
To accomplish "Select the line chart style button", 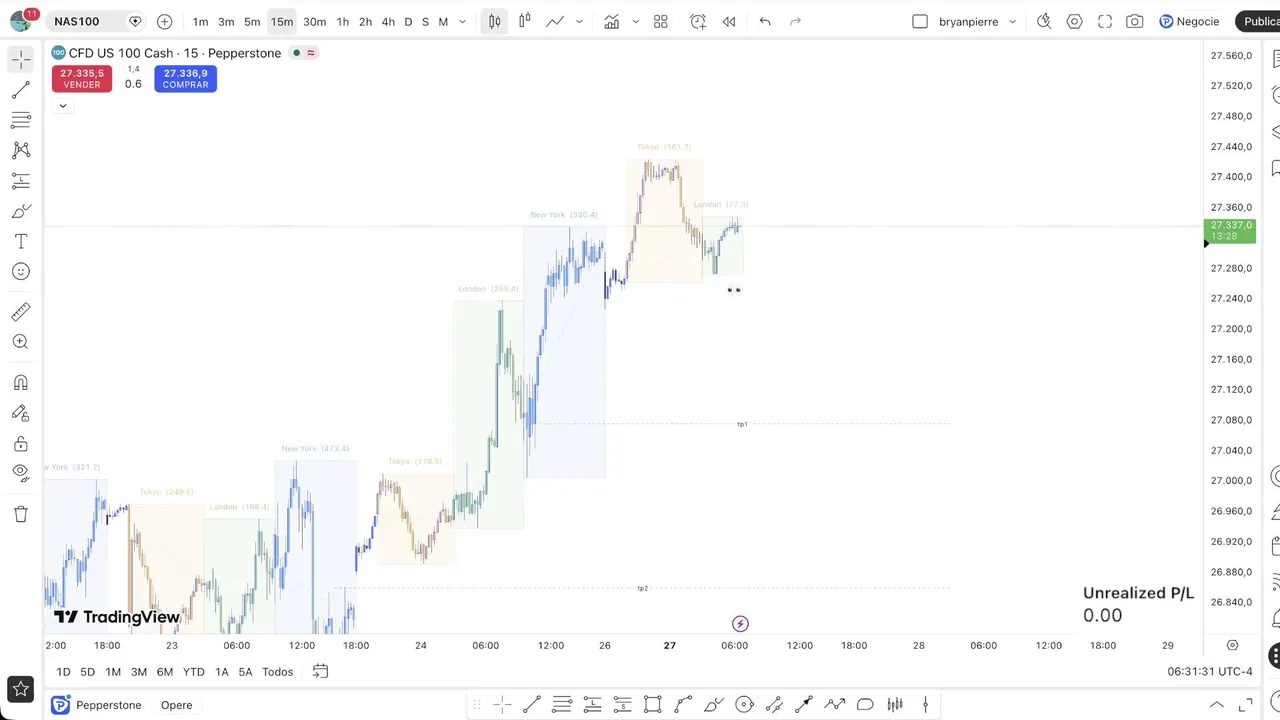I will tap(555, 21).
